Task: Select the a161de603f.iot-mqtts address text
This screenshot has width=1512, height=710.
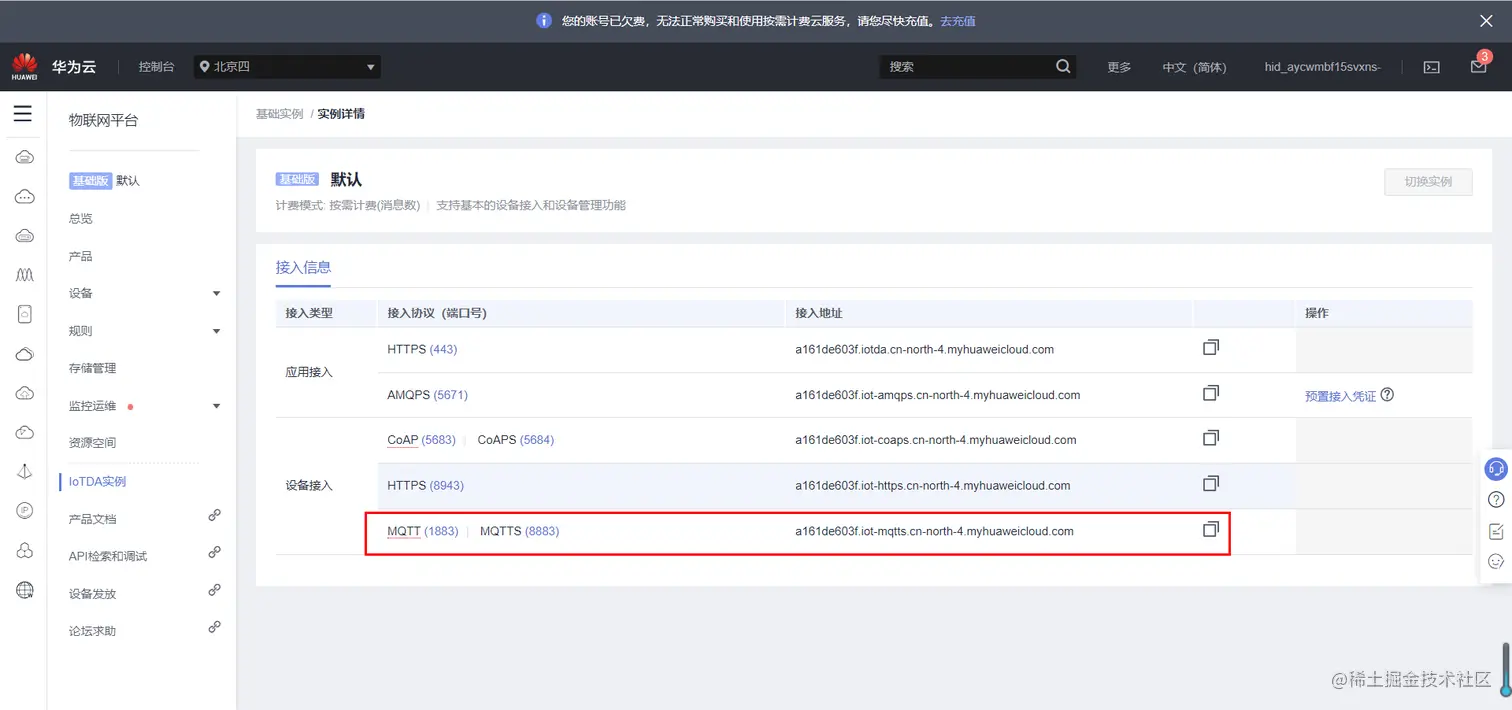Action: 934,531
